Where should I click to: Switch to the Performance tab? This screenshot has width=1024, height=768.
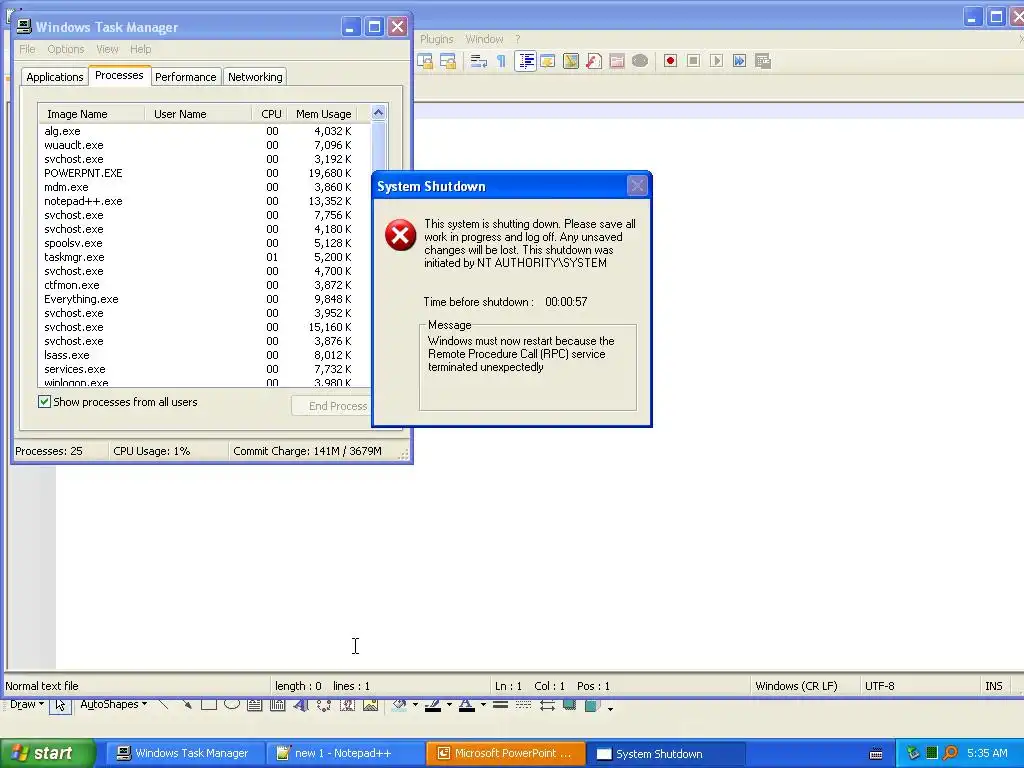click(x=185, y=77)
